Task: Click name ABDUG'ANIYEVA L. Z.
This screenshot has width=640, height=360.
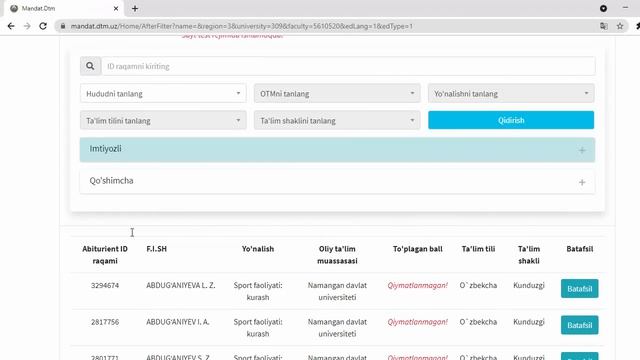Action: coord(180,285)
